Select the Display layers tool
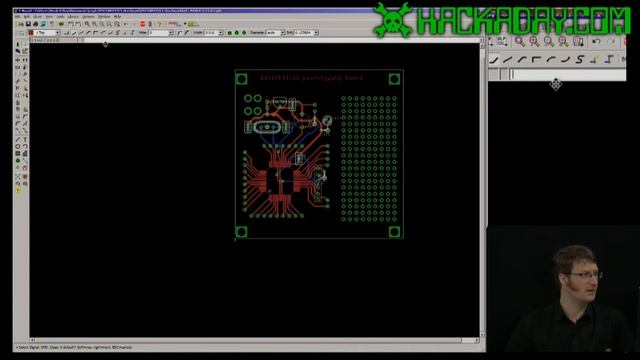The width and height of the screenshot is (640, 360). tap(18, 51)
